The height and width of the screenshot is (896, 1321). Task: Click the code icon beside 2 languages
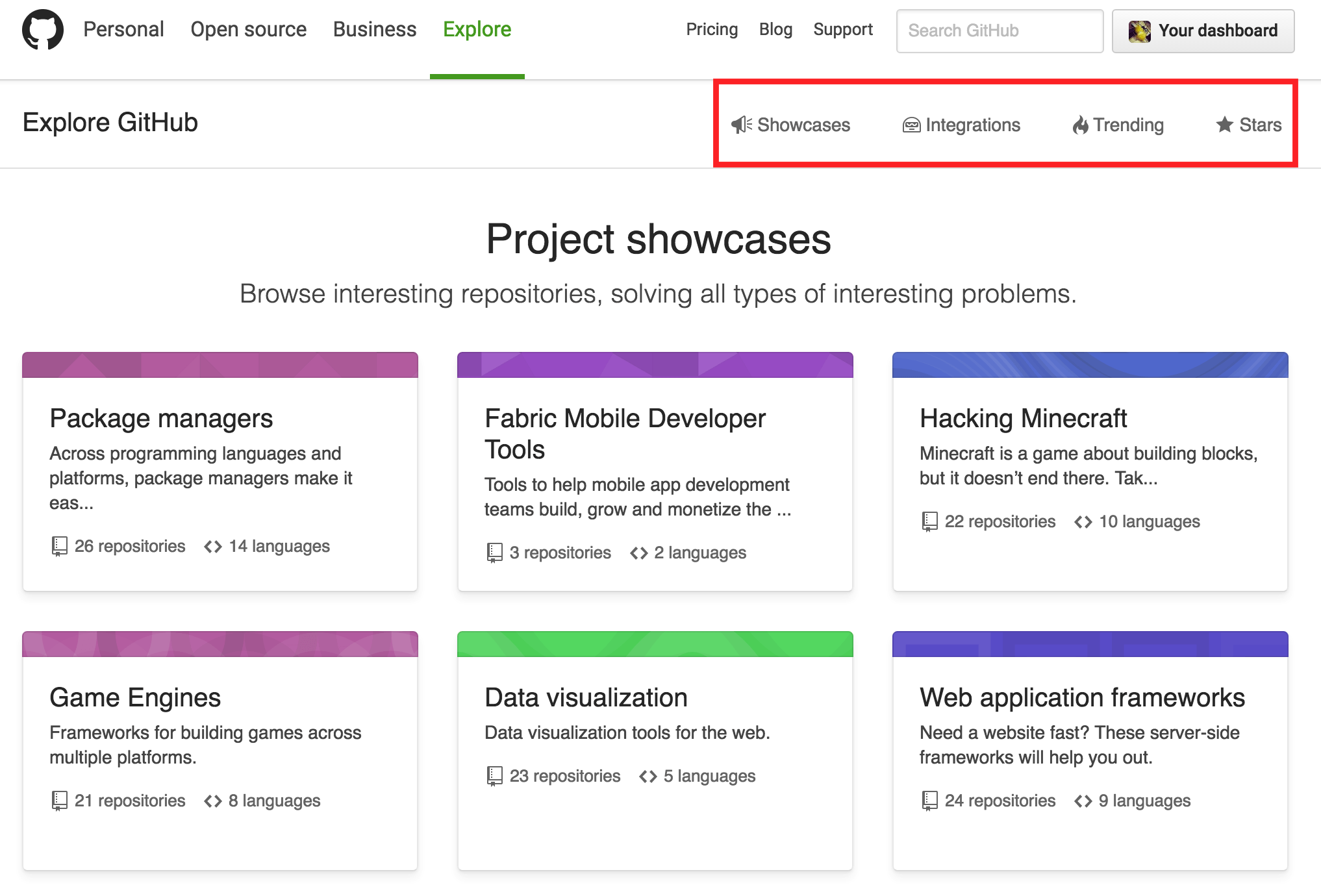(x=639, y=553)
